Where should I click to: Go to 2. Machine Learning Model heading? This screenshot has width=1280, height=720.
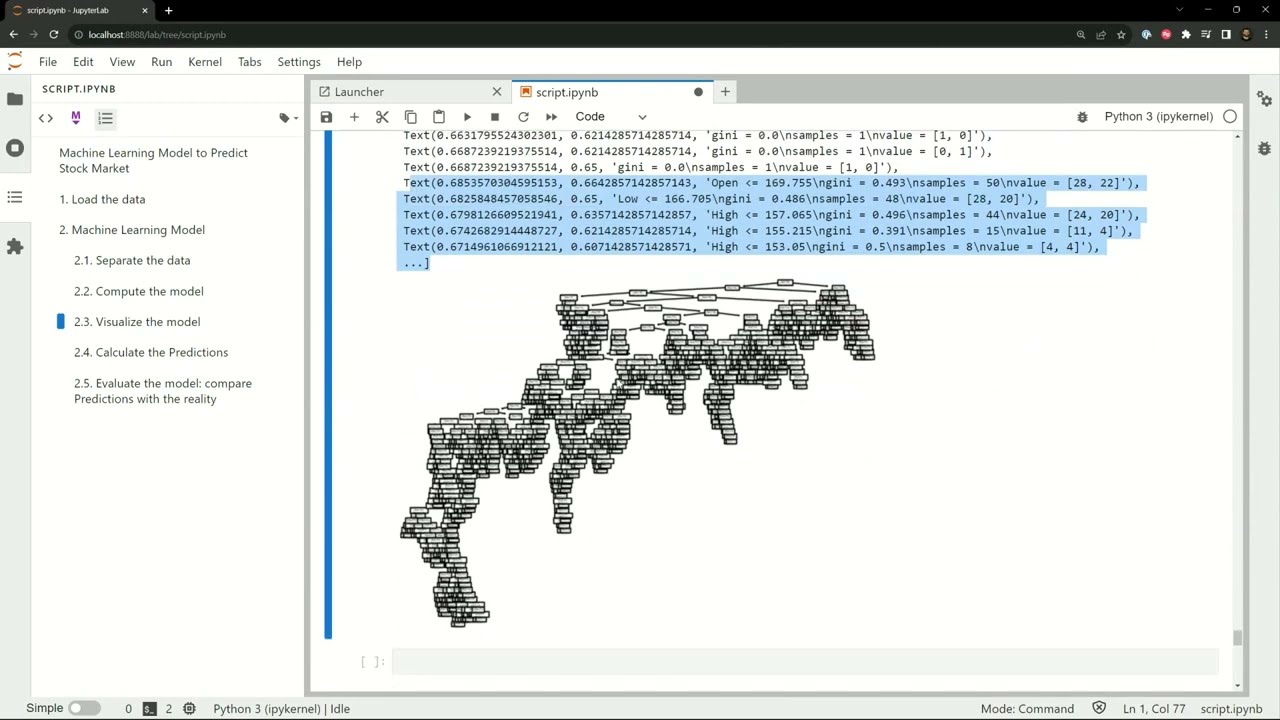(x=132, y=230)
